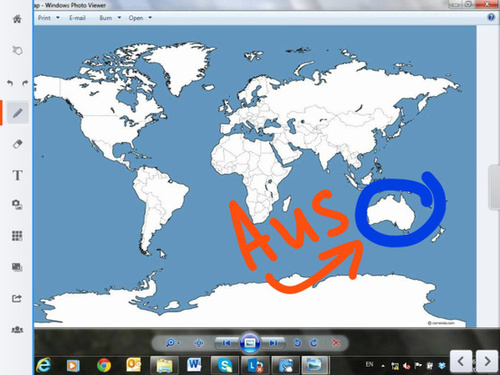Click the E-mail menu item

click(x=77, y=18)
